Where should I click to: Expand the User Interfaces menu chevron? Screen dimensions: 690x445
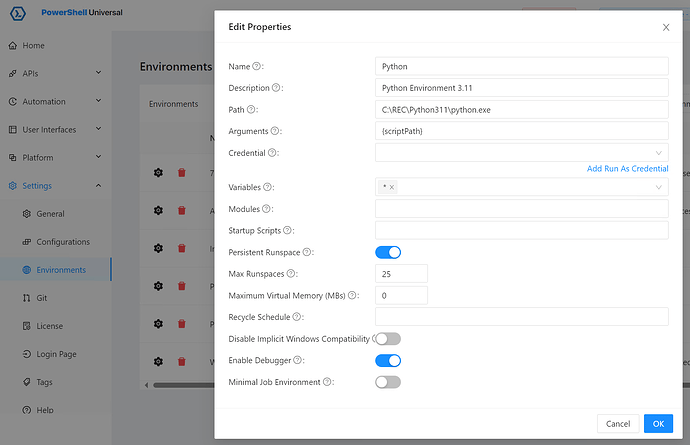point(99,129)
